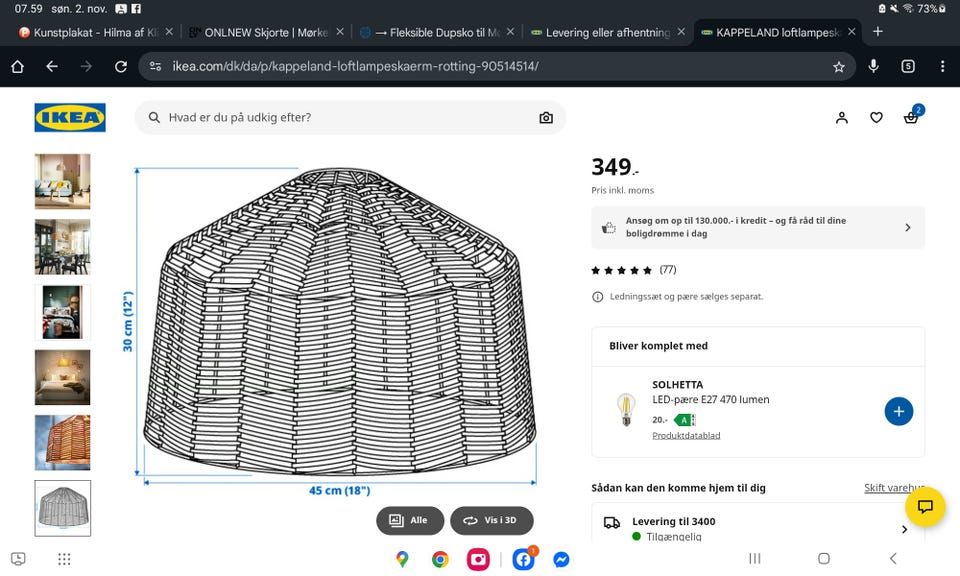Image resolution: width=960 pixels, height=576 pixels.
Task: Open browser three-dot overflow menu
Action: click(942, 67)
